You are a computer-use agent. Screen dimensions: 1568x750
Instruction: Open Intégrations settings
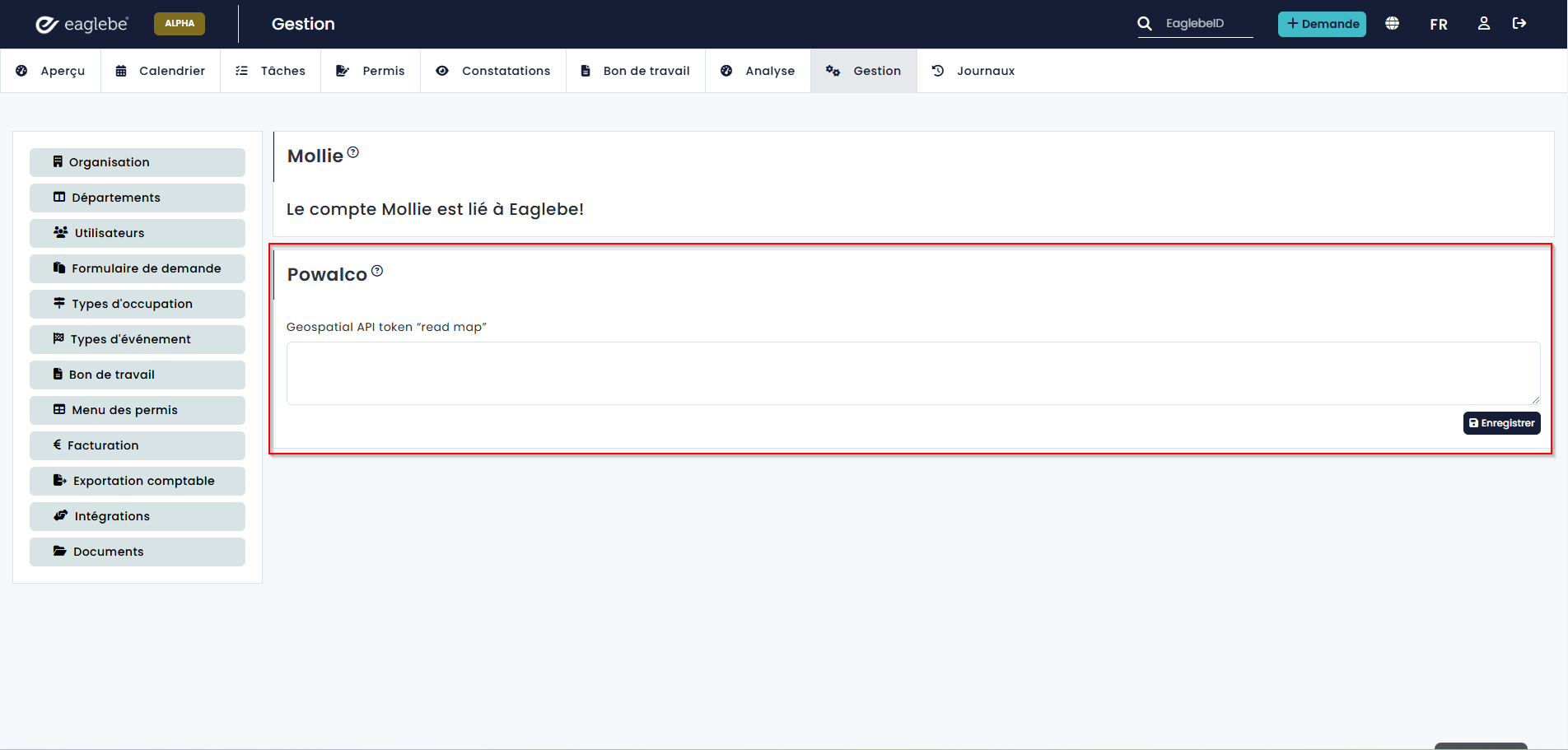(x=138, y=516)
